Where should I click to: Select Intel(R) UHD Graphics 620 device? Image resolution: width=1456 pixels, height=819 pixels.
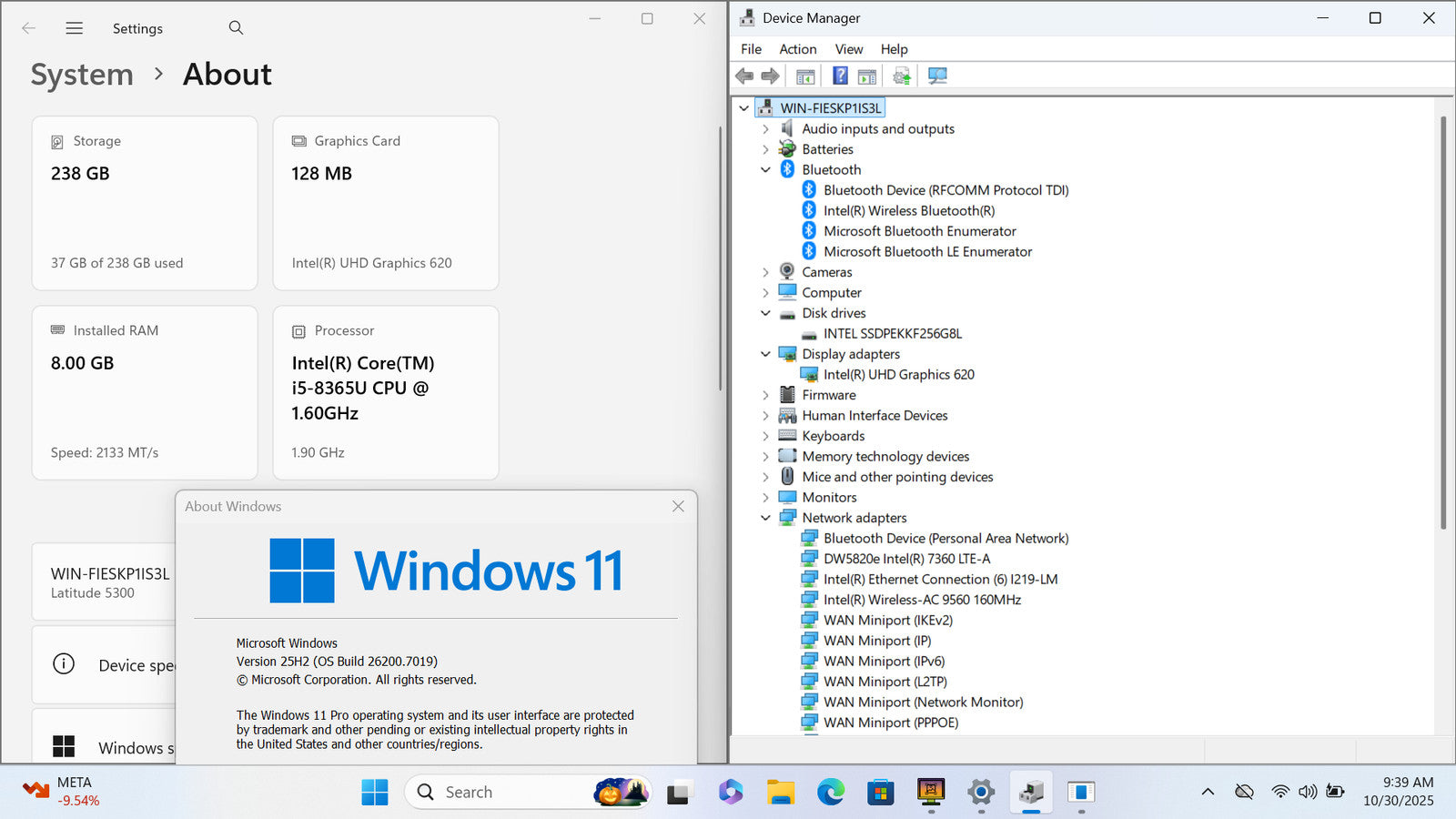click(x=898, y=375)
